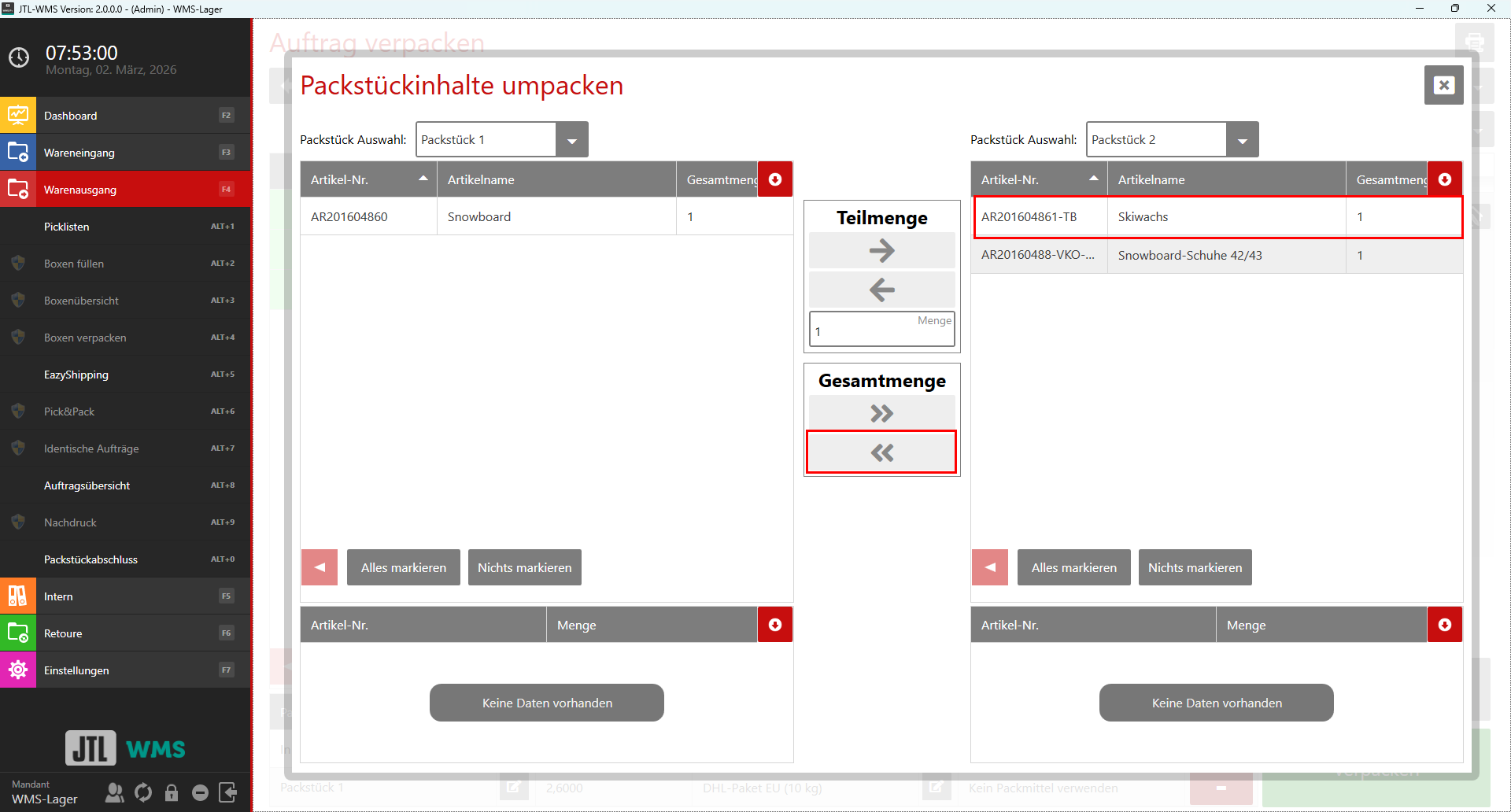
Task: Open Picklisten in sidebar menu
Action: pos(126,227)
